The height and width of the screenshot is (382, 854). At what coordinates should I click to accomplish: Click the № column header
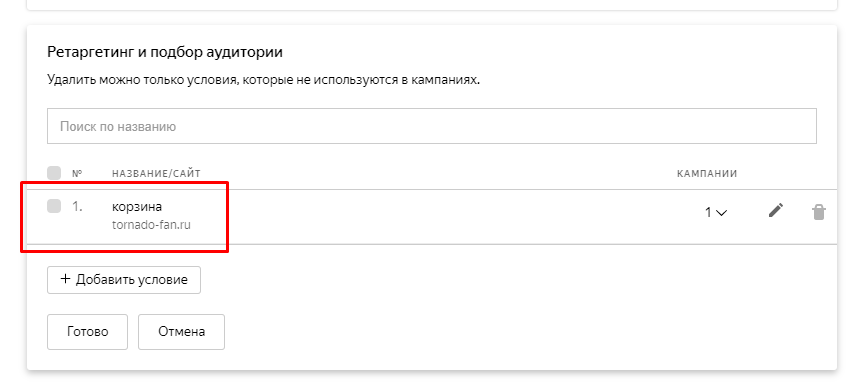click(77, 173)
